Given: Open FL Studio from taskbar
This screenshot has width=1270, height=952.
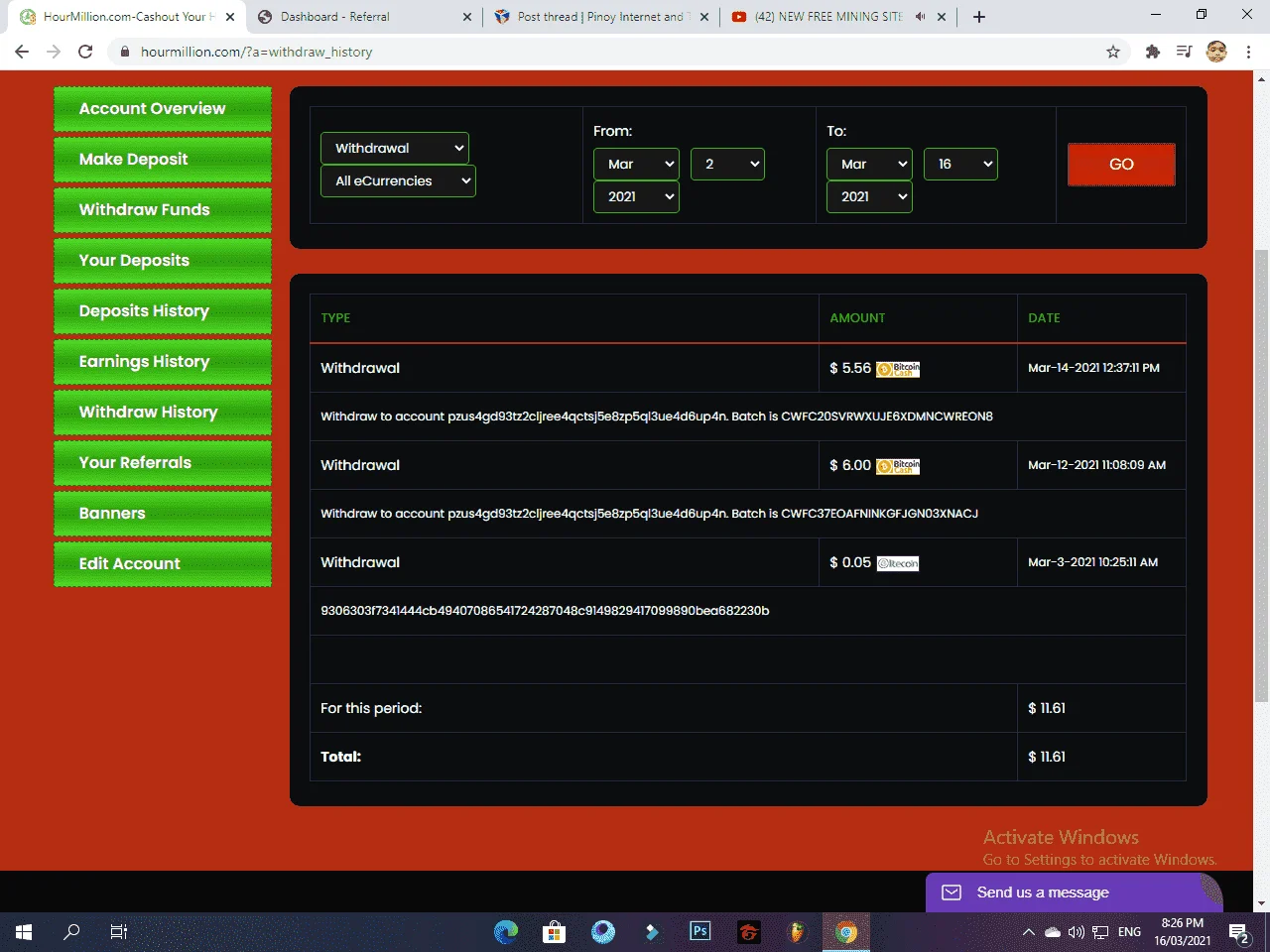Looking at the screenshot, I should (797, 932).
